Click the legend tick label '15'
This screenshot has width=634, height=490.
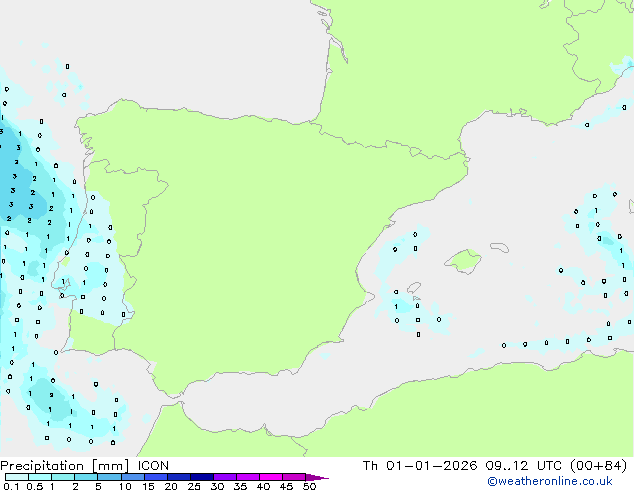(148, 486)
